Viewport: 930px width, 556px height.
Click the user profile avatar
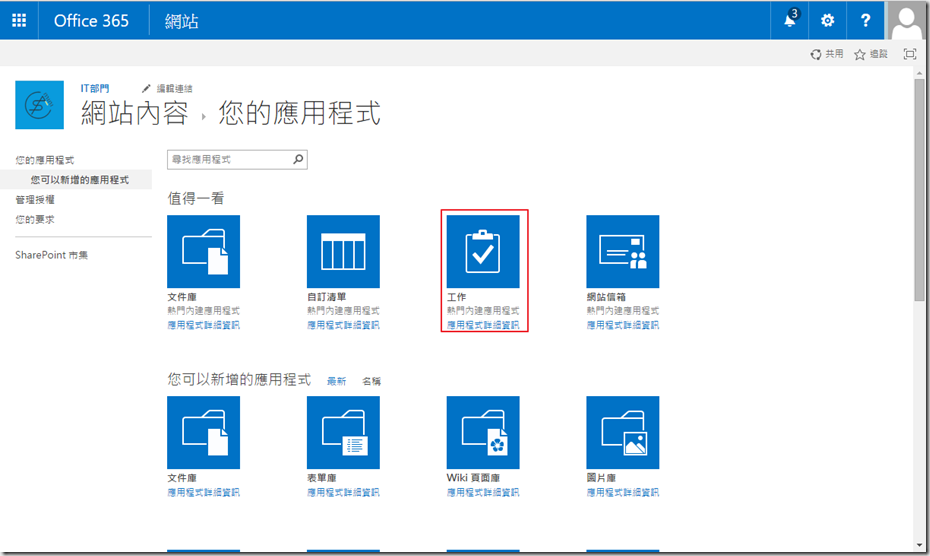907,20
